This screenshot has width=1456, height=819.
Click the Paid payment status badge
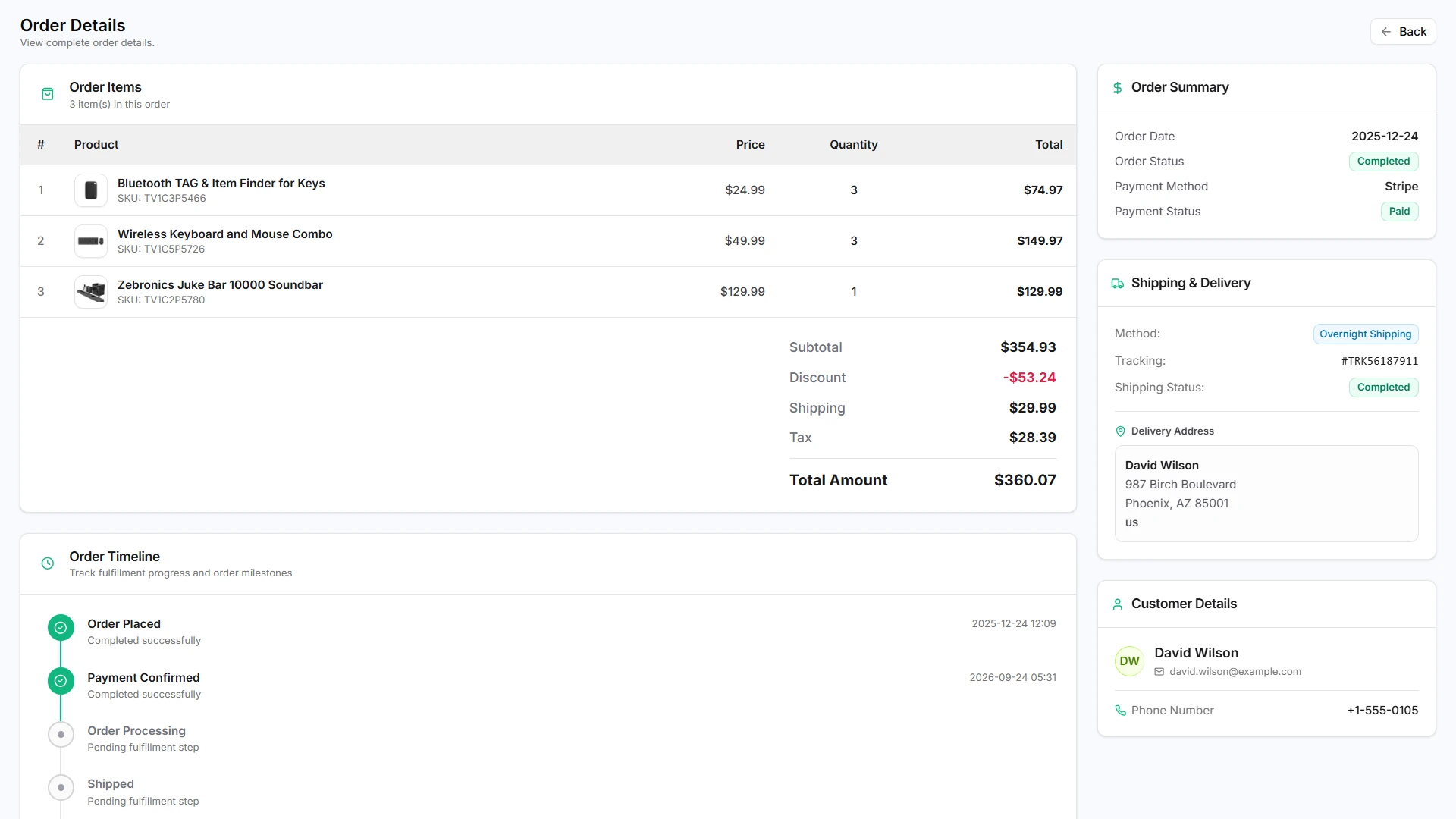(x=1399, y=212)
